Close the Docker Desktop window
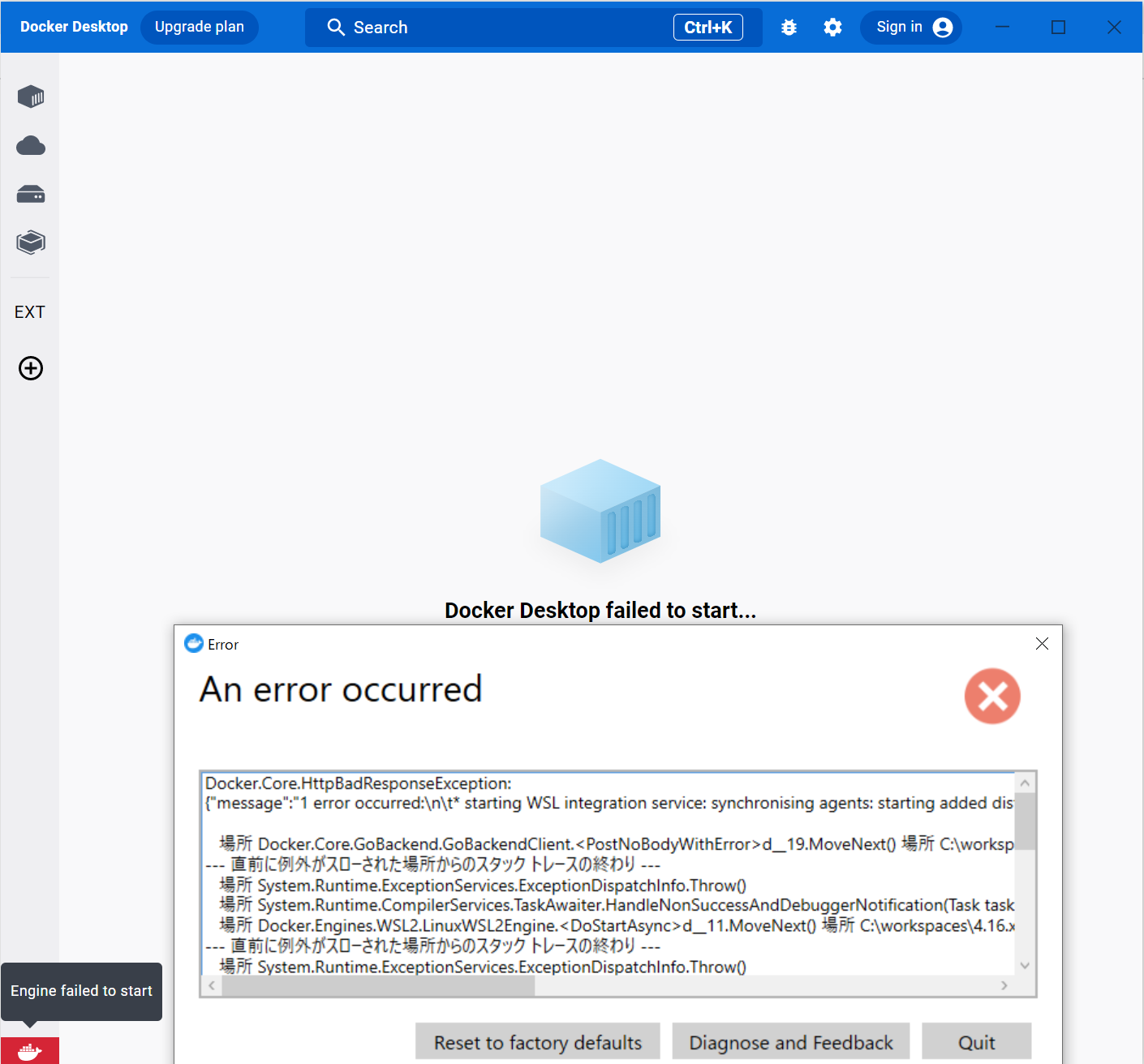Screen dimensions: 1144x1064 tap(1114, 27)
